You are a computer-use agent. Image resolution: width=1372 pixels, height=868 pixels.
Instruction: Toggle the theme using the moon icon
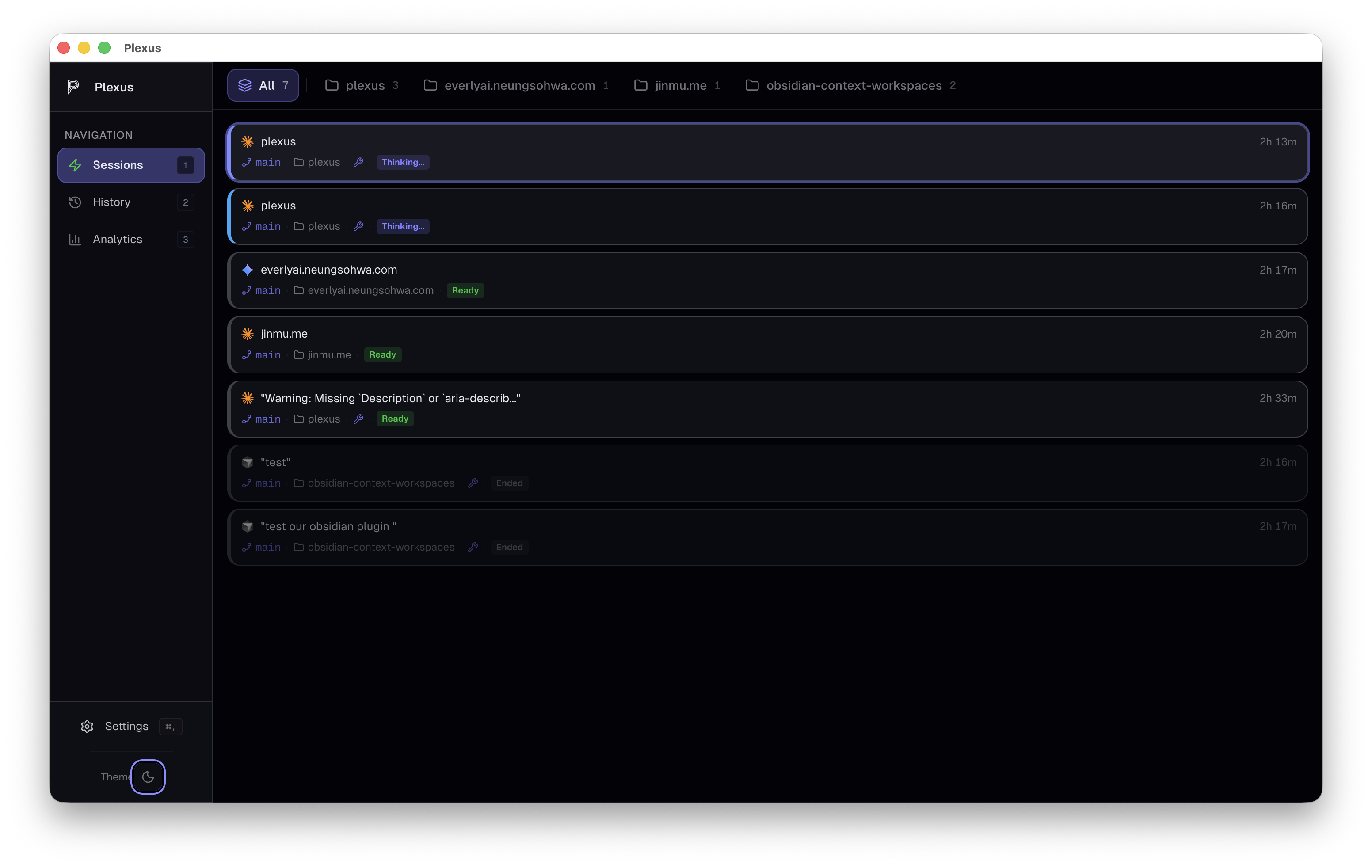coord(148,777)
